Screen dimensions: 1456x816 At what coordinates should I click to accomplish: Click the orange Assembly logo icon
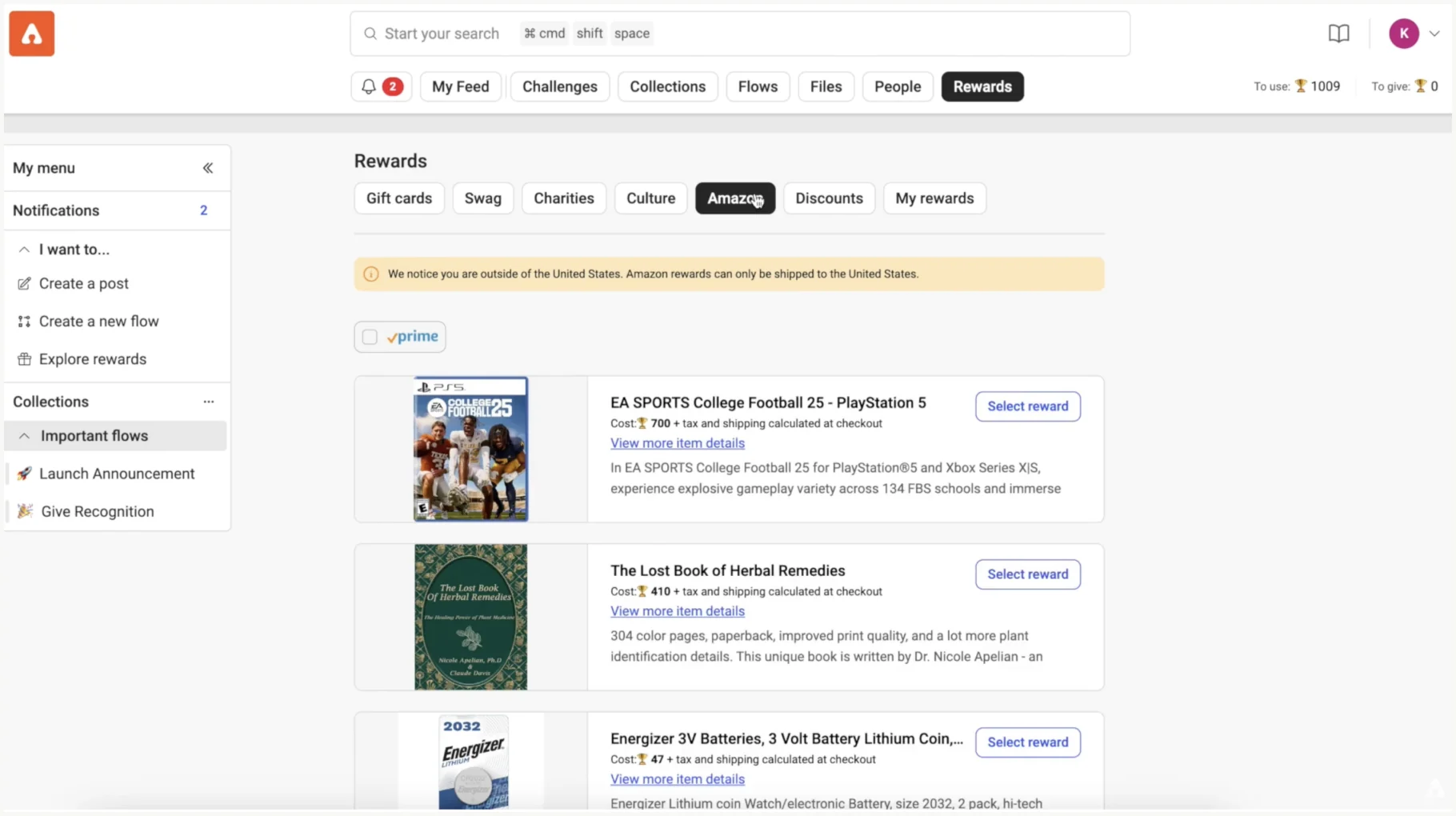click(32, 34)
